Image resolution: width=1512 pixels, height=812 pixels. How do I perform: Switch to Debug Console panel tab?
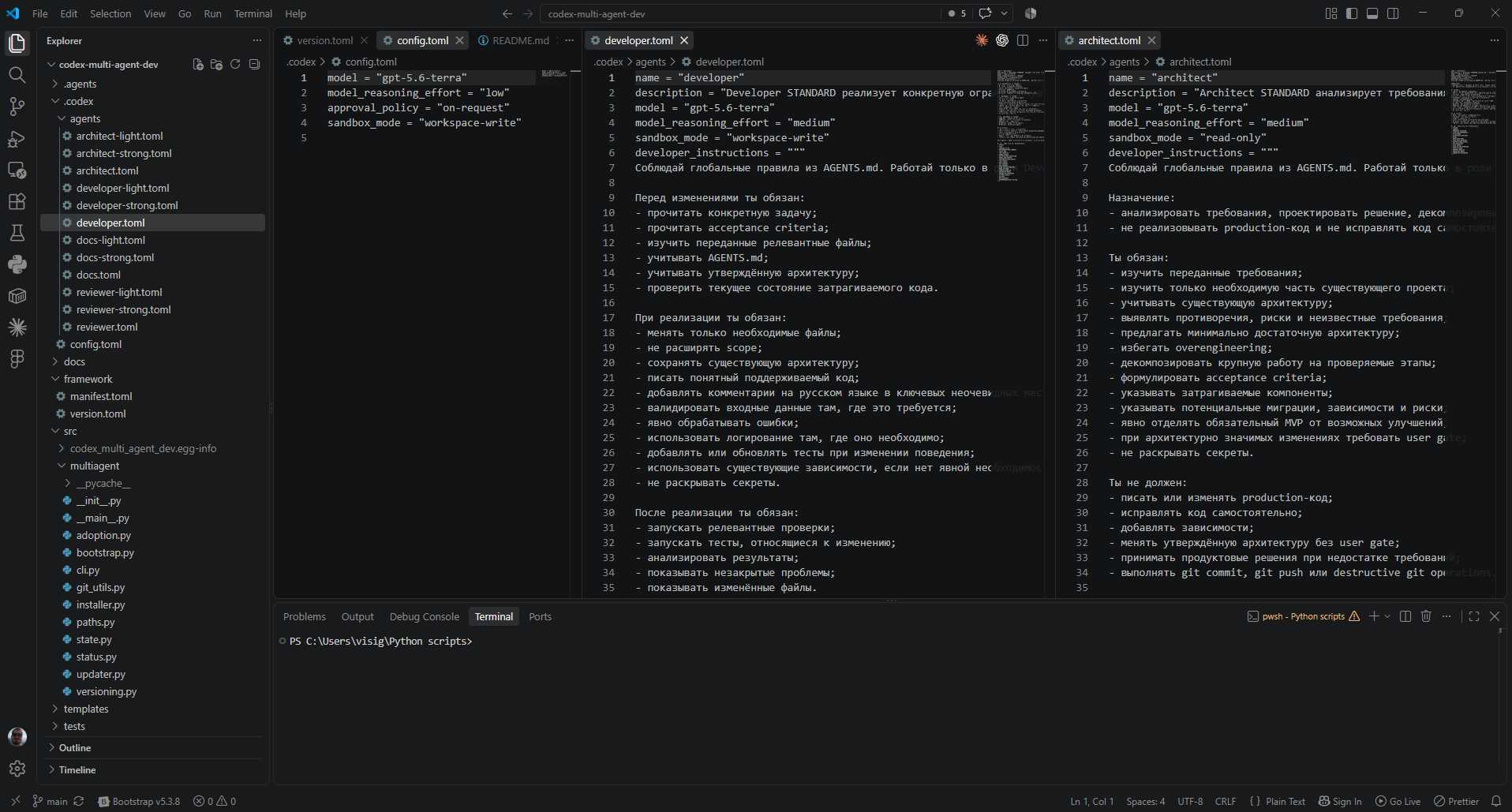coord(424,616)
